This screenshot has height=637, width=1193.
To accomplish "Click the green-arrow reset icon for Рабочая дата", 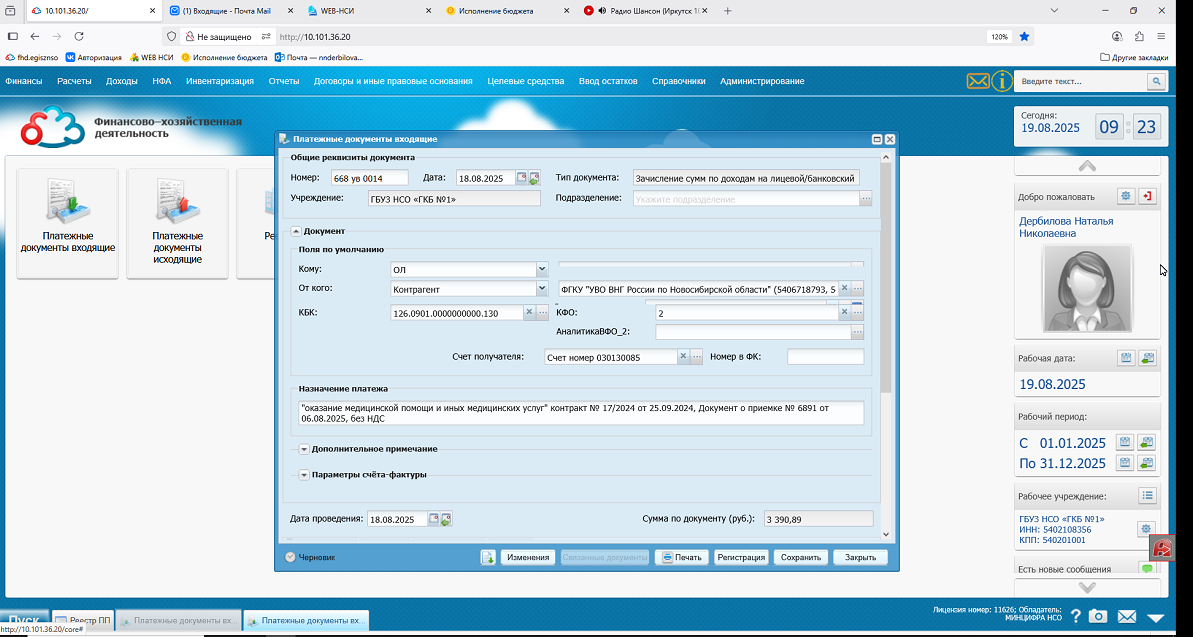I will coord(1147,358).
